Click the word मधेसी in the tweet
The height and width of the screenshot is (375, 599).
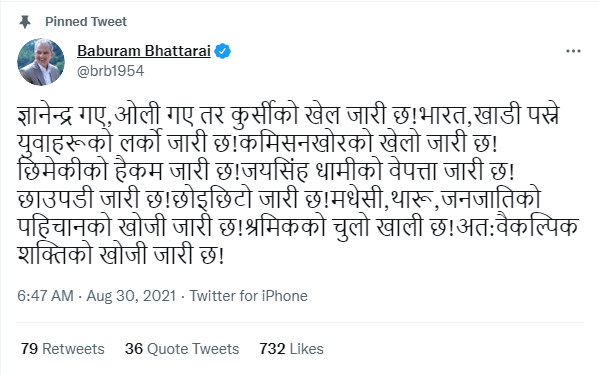[x=357, y=199]
